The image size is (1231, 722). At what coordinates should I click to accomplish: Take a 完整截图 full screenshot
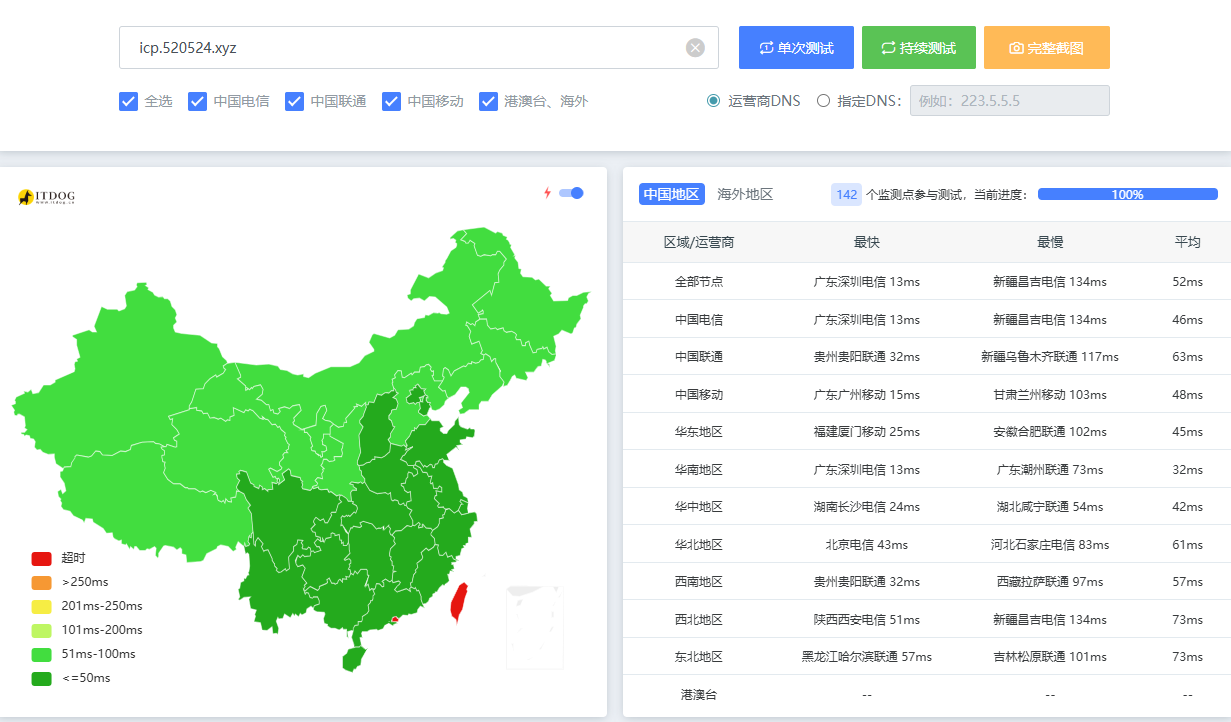coord(1046,48)
